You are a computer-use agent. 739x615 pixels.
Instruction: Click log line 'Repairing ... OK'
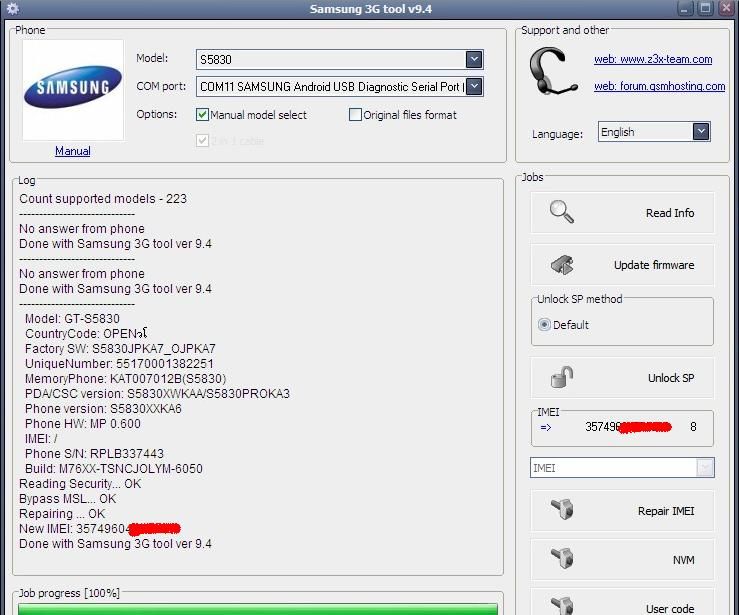click(x=62, y=514)
